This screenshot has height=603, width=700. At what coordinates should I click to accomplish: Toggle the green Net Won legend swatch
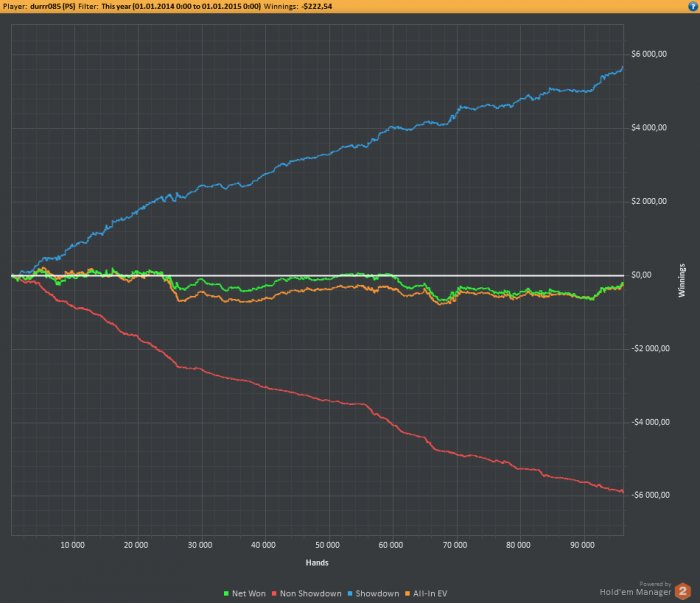(x=226, y=594)
